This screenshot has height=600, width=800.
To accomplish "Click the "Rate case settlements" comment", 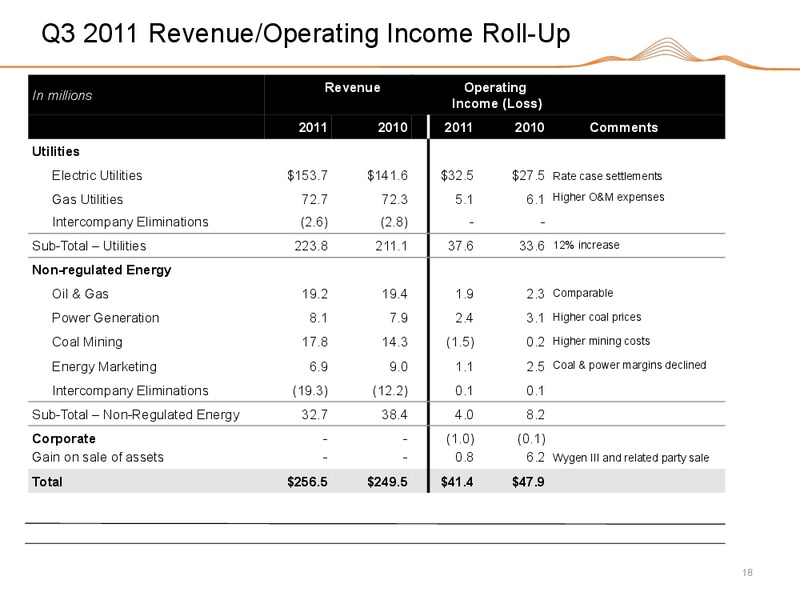I will click(607, 176).
